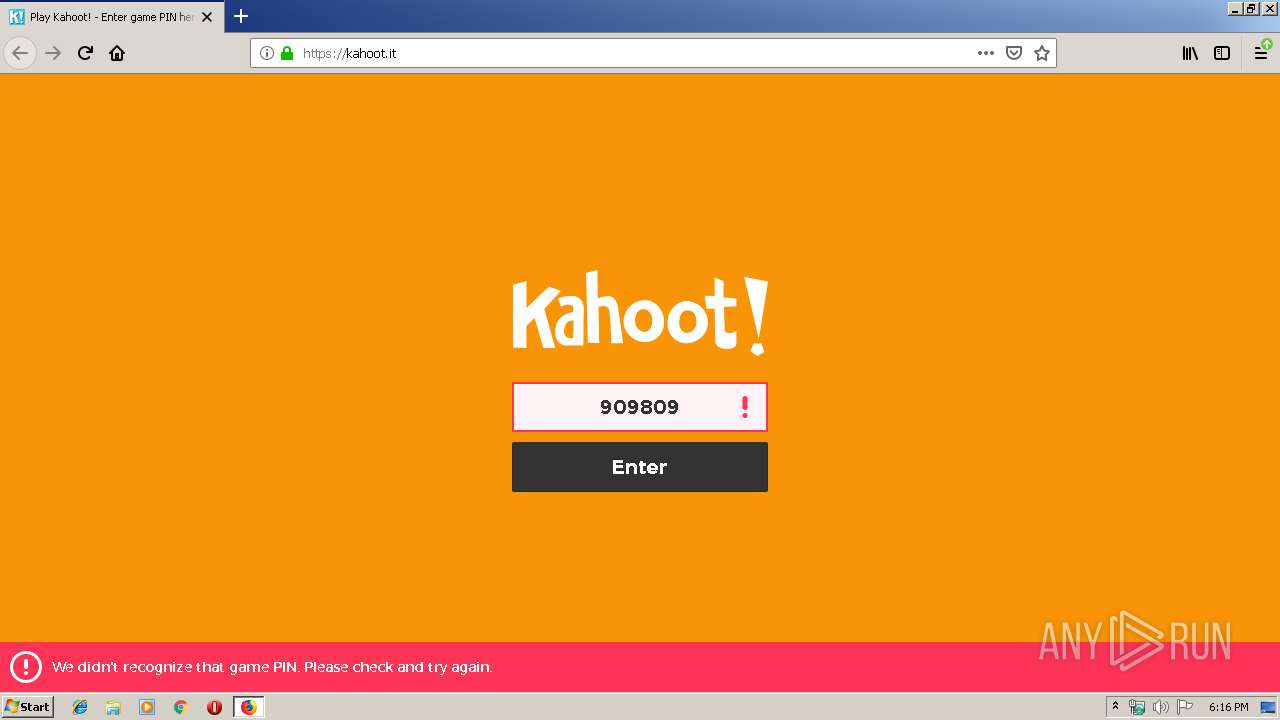This screenshot has height=720, width=1280.
Task: Open the volume speaker tray icon
Action: [1161, 707]
